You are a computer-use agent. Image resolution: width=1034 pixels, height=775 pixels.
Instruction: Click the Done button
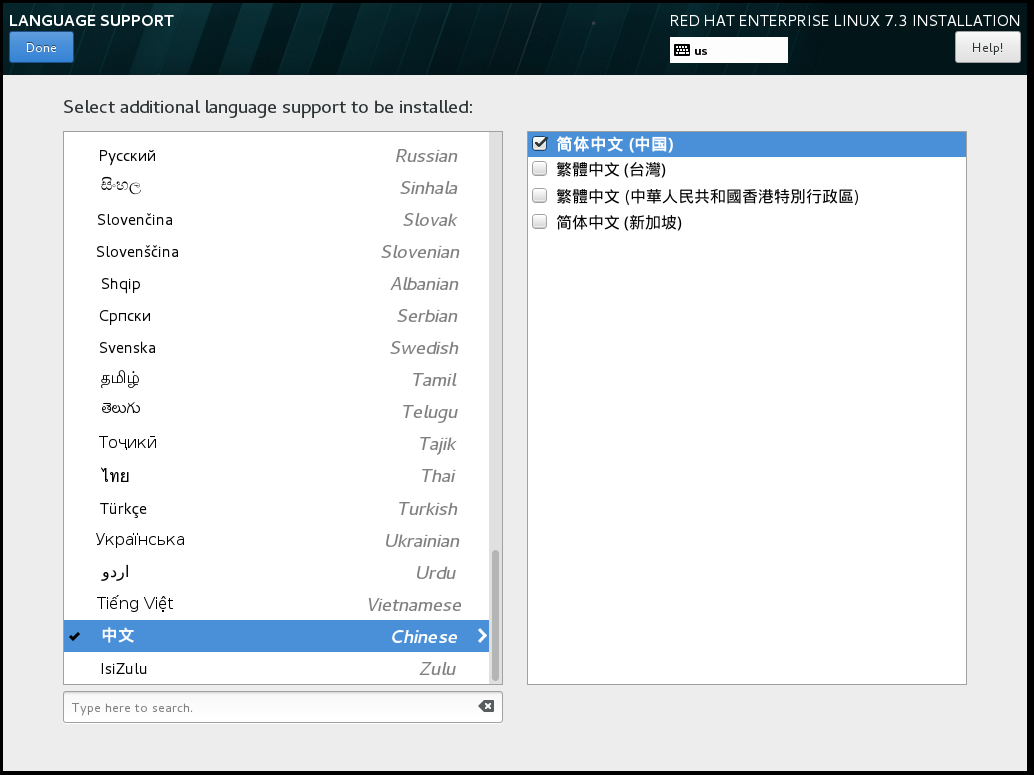(x=41, y=47)
